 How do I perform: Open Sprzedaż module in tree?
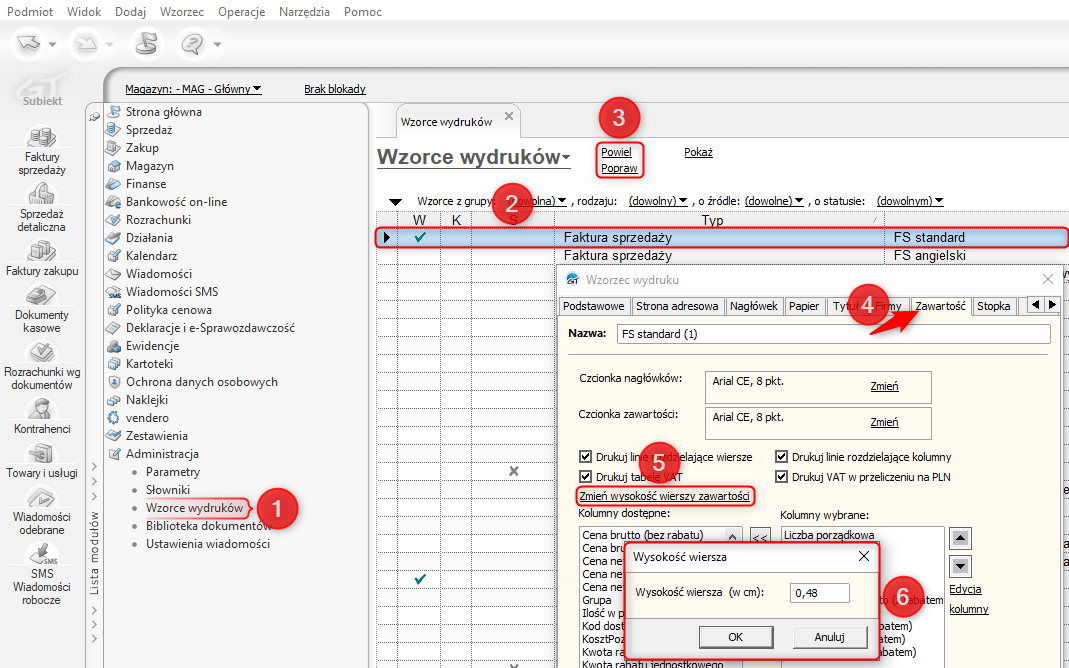[x=149, y=130]
